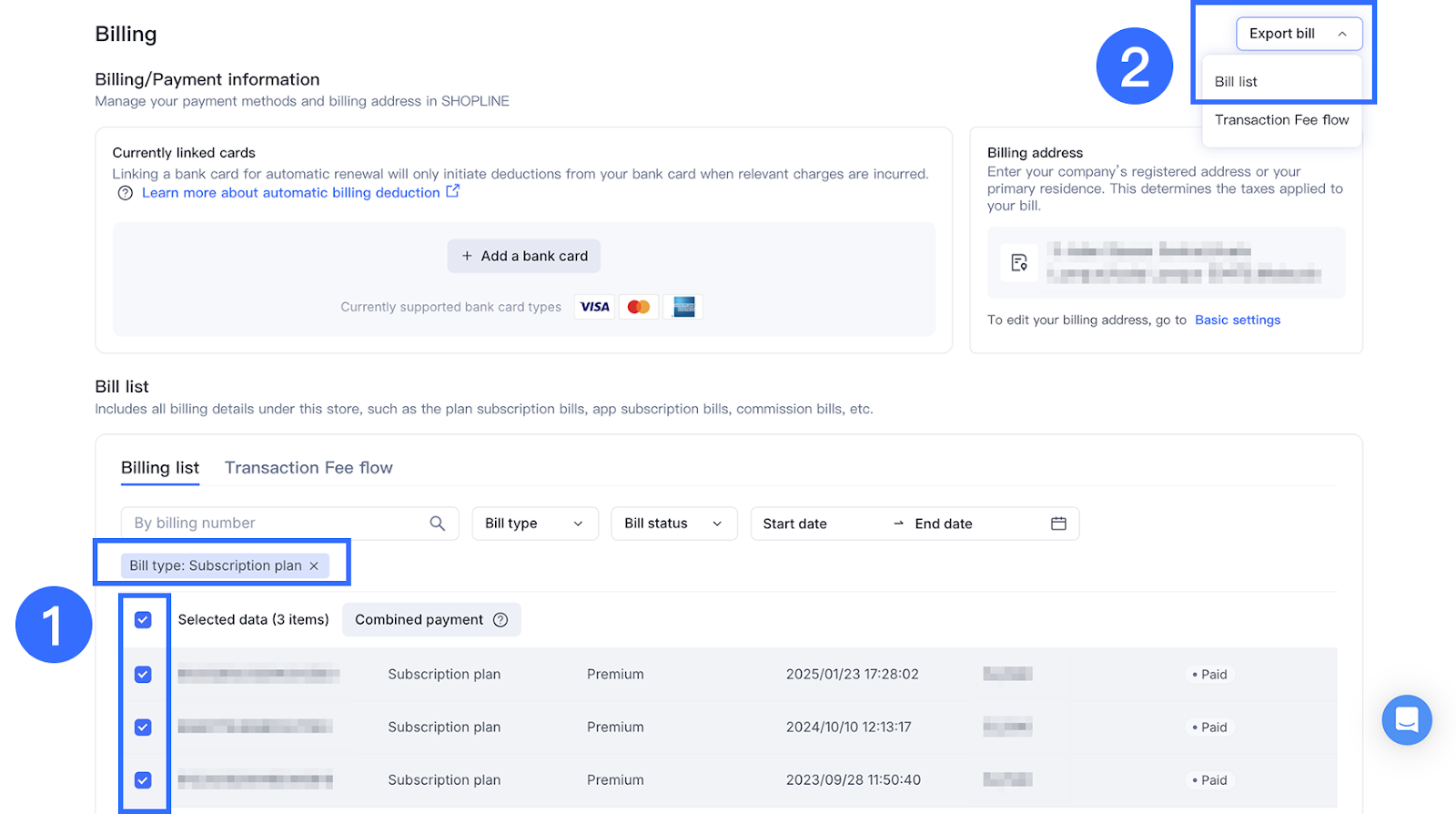The image size is (1456, 814).
Task: Click the plus icon on Add a bank card
Action: [467, 256]
